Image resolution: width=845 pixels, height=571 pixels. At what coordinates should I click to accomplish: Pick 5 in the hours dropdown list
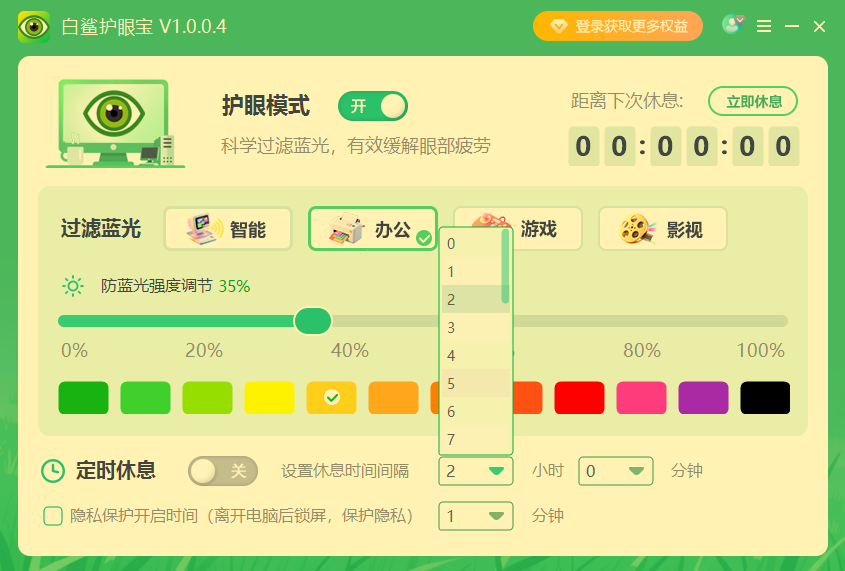tap(475, 384)
